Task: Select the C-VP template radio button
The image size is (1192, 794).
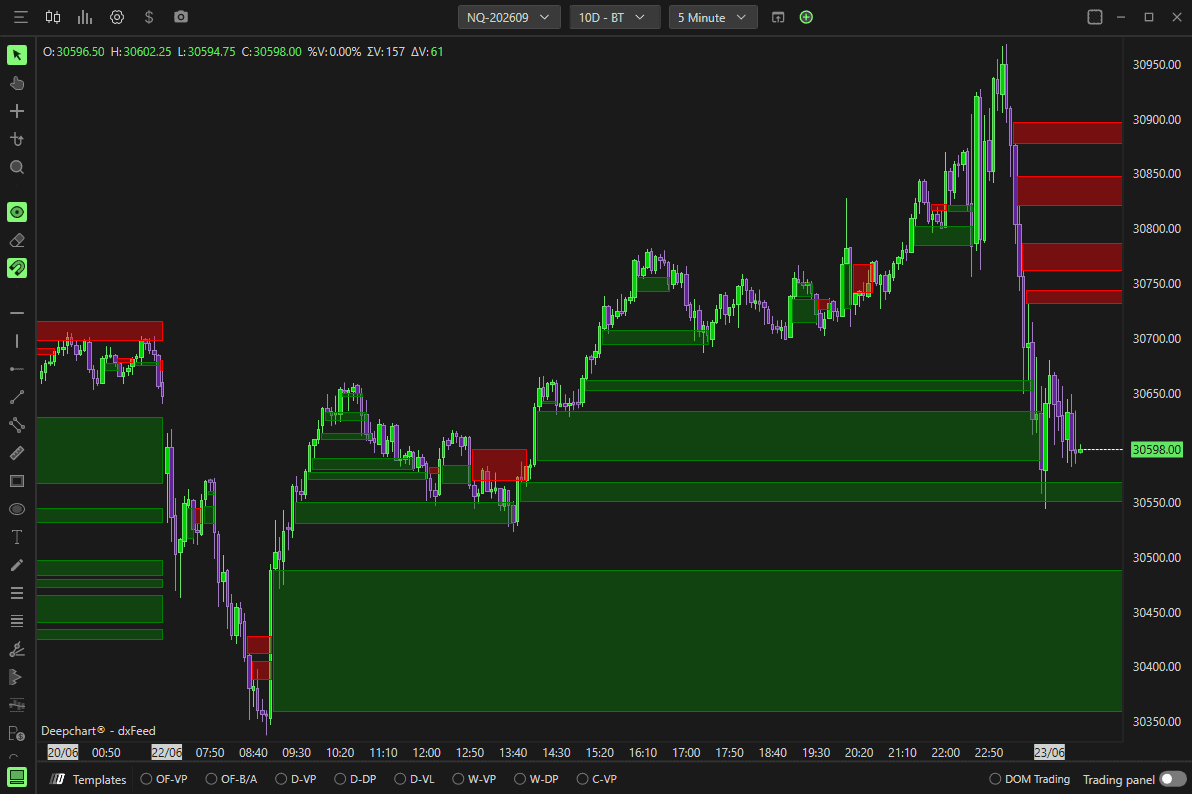Action: [582, 779]
